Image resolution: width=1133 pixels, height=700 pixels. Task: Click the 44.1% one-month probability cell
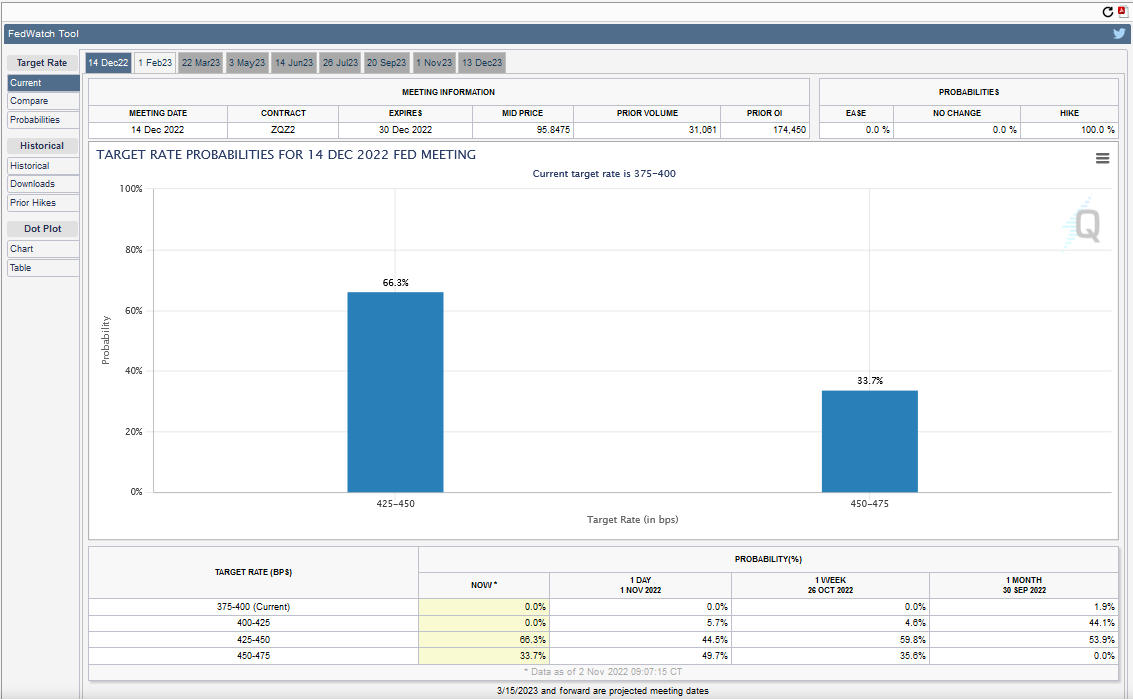coord(1024,623)
